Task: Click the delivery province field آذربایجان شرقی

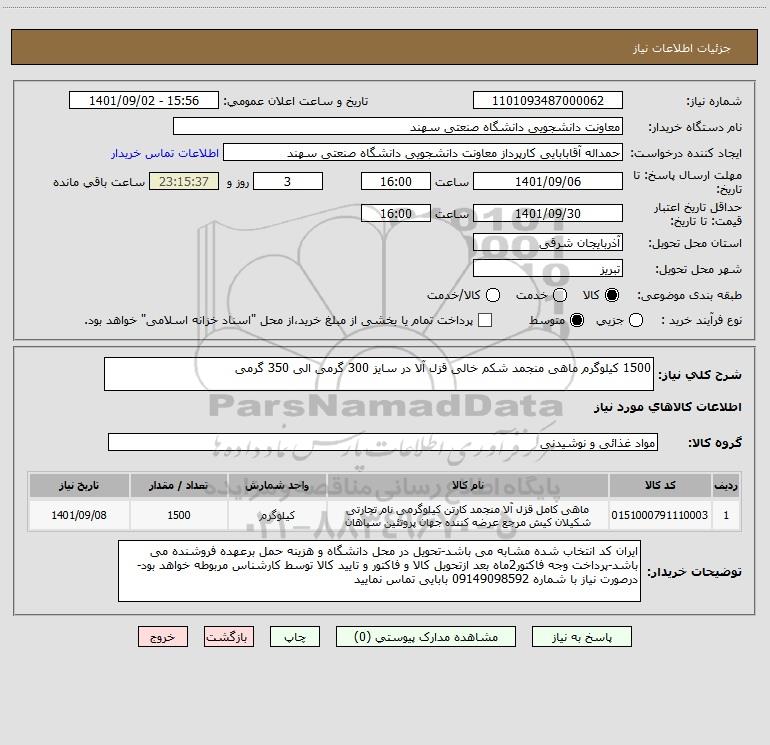Action: coord(548,243)
